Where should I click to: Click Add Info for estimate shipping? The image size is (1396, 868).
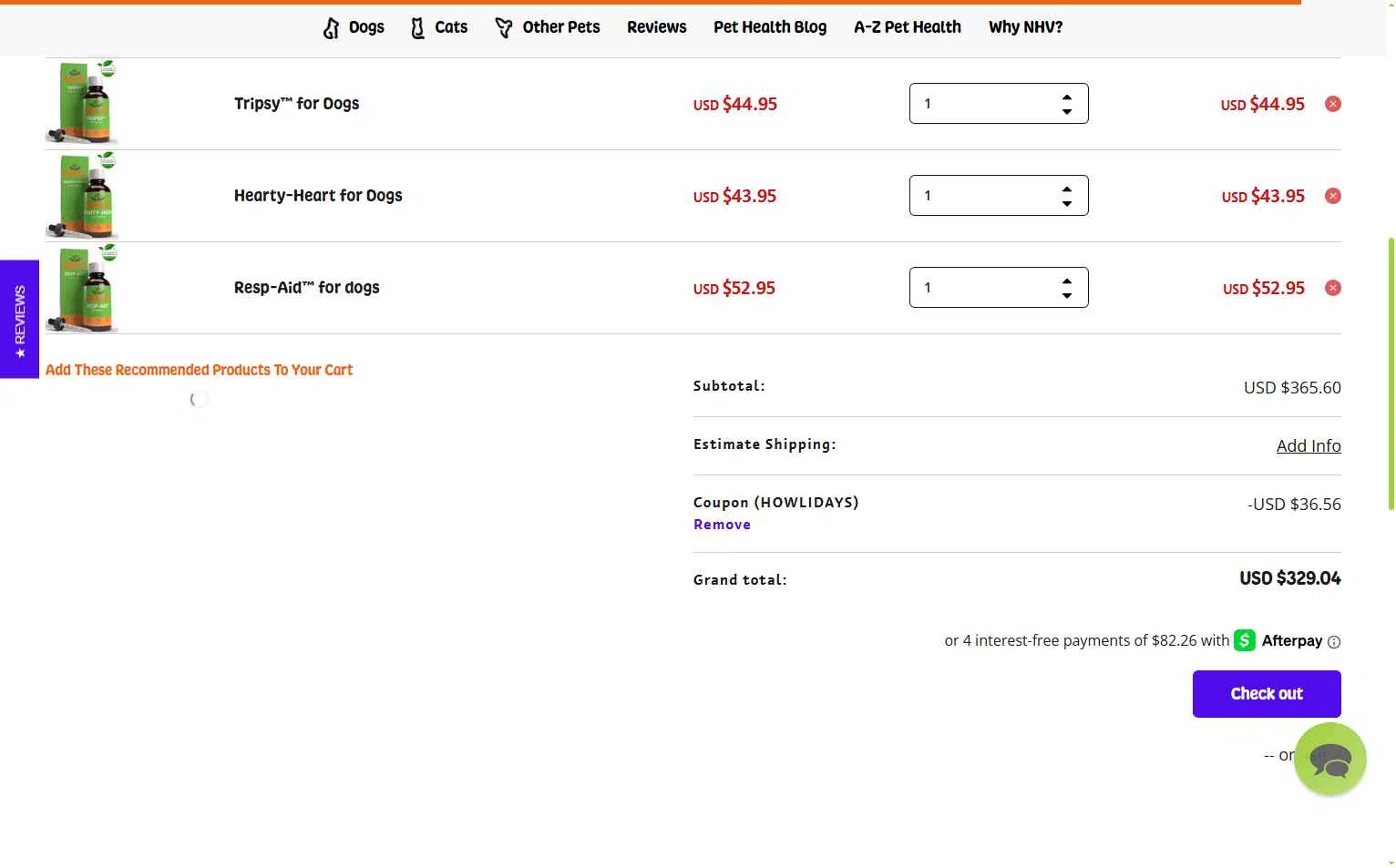pos(1308,445)
